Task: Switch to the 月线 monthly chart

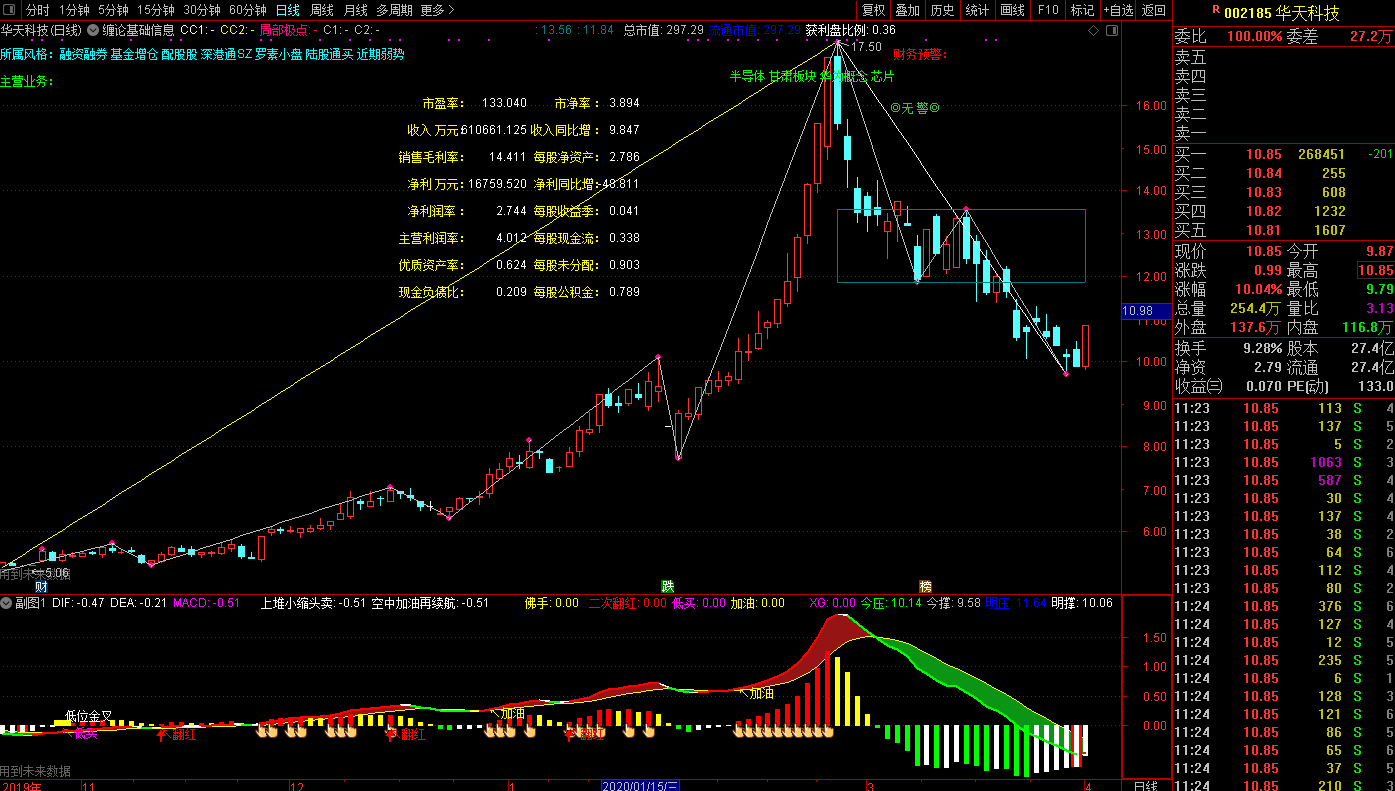Action: tap(356, 10)
